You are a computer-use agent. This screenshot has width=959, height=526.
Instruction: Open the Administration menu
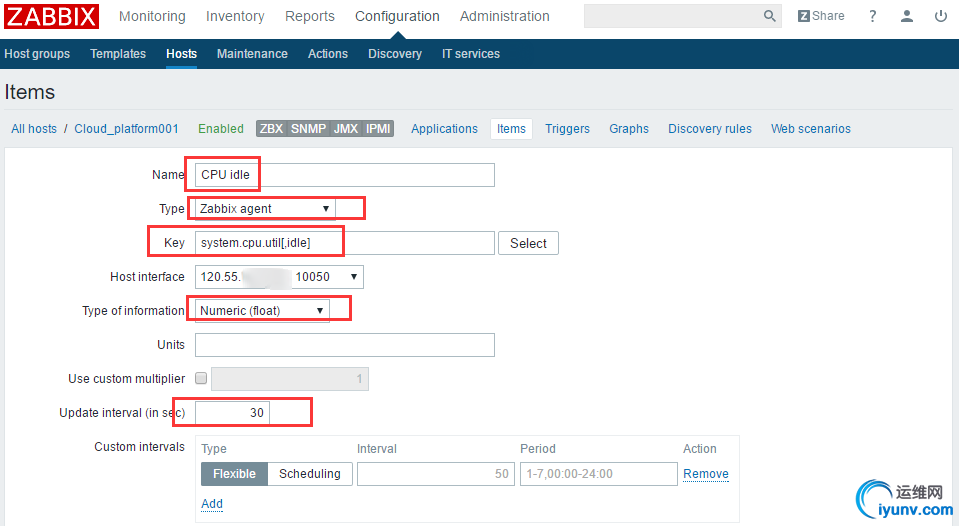[505, 17]
